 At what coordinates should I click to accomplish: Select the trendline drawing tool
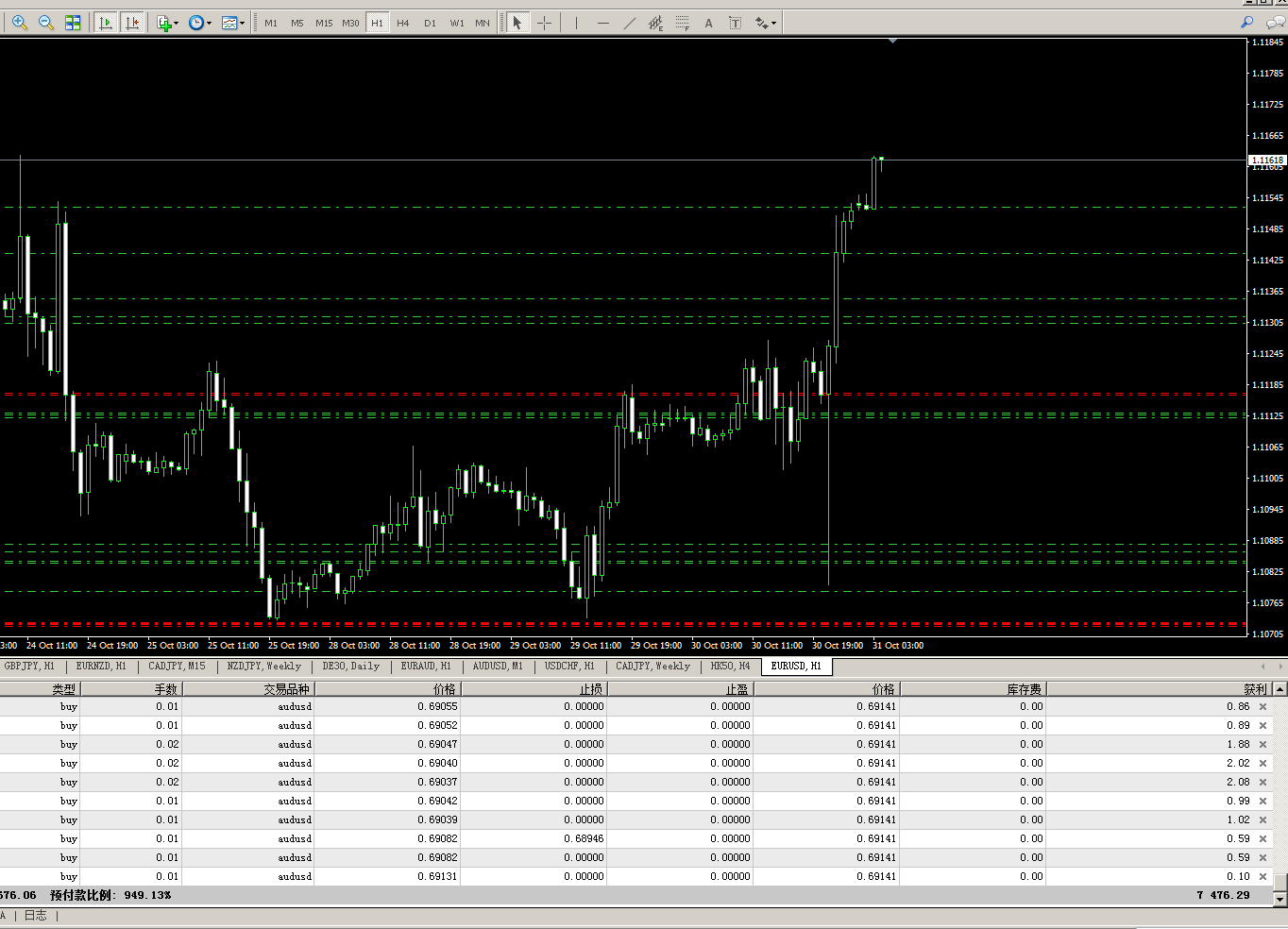[629, 23]
